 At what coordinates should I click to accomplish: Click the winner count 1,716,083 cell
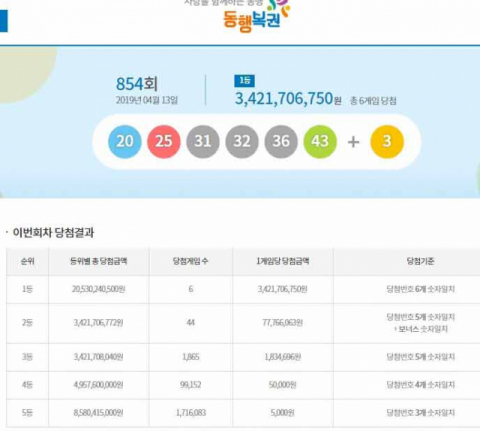191,413
